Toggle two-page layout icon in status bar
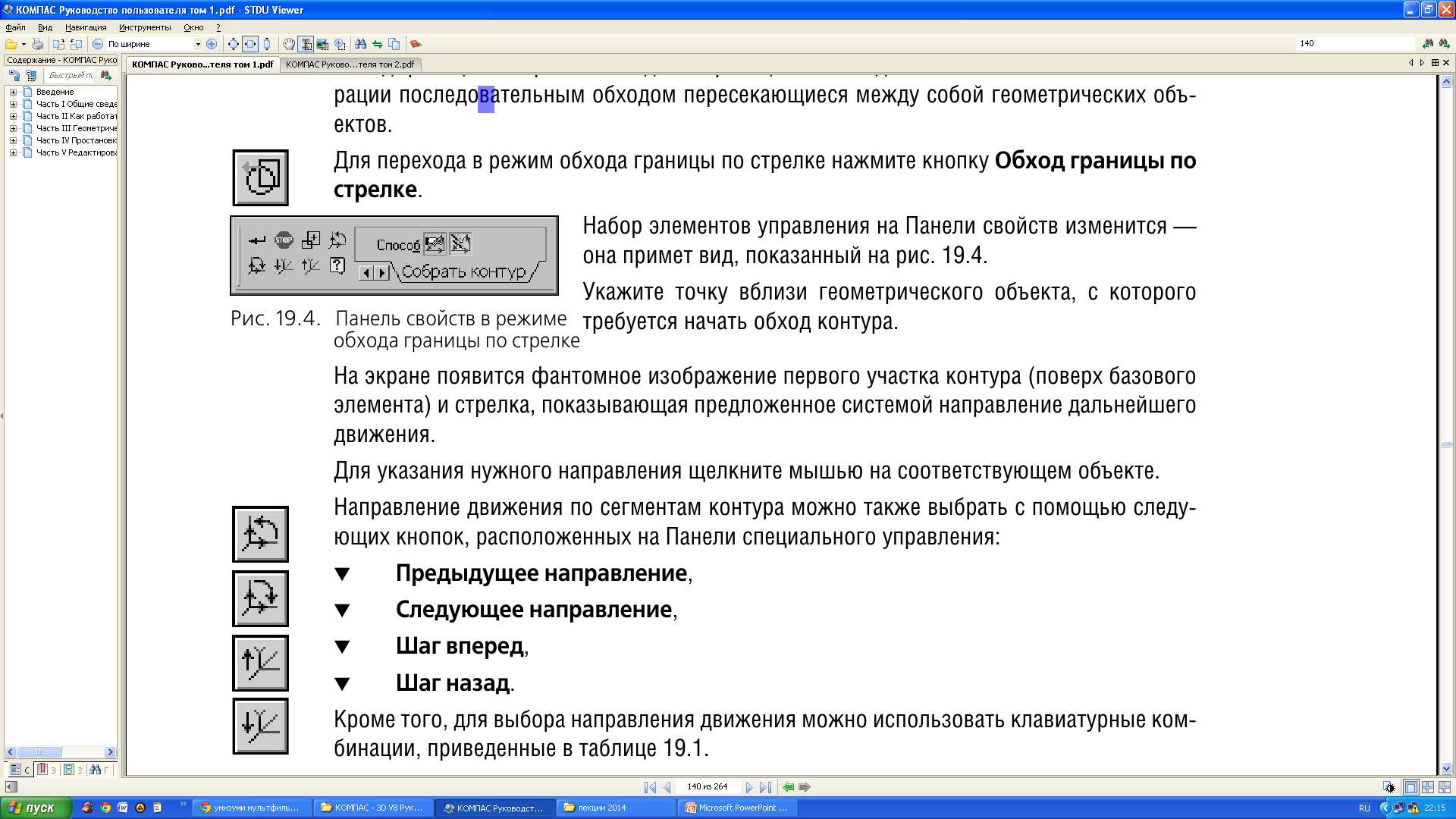This screenshot has width=1456, height=819. pyautogui.click(x=1428, y=787)
